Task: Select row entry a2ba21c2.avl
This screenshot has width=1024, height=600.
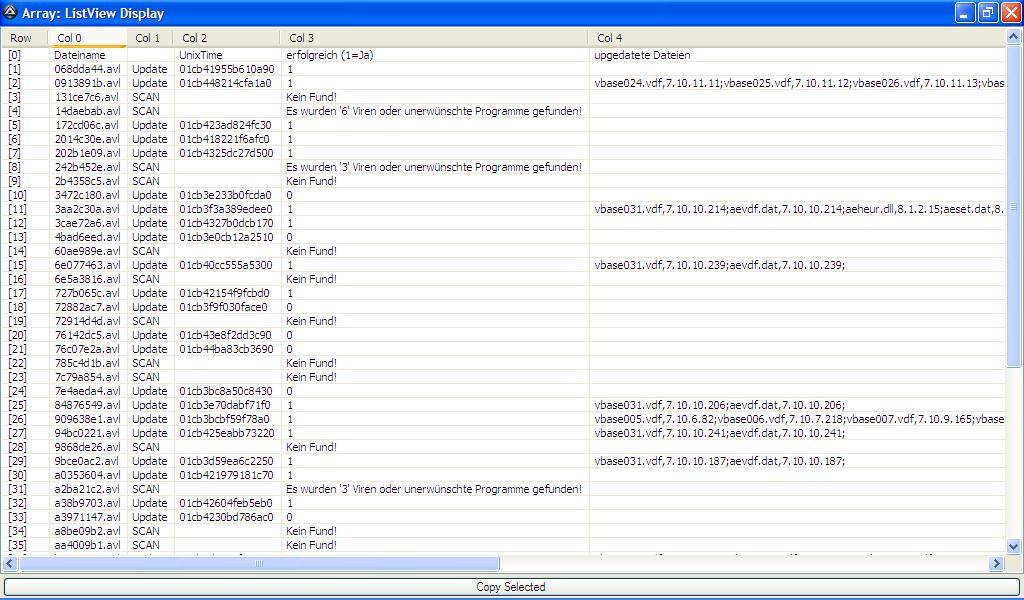Action: pyautogui.click(x=87, y=489)
